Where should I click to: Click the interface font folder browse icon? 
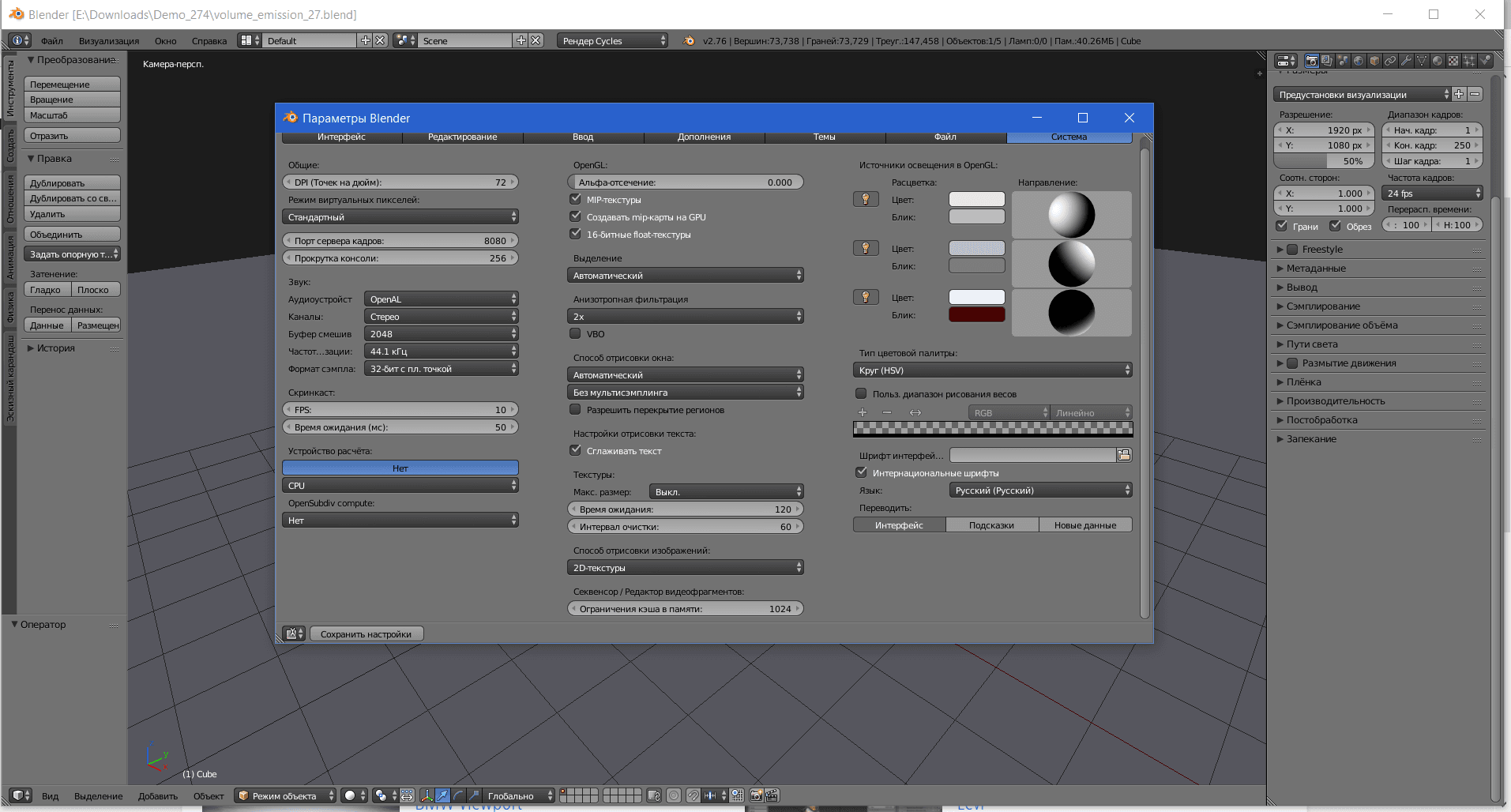coord(1124,455)
